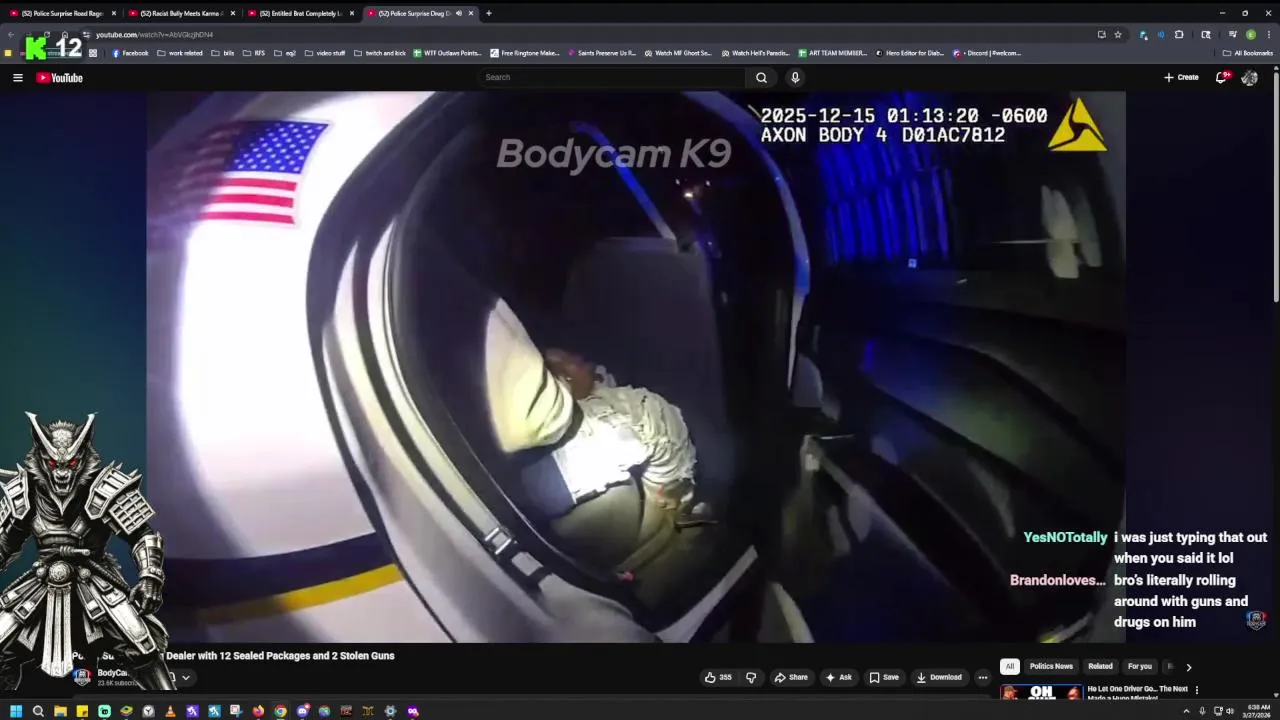The width and height of the screenshot is (1280, 720).
Task: Open options for 'He Let One Driver Go' video
Action: pos(1196,690)
